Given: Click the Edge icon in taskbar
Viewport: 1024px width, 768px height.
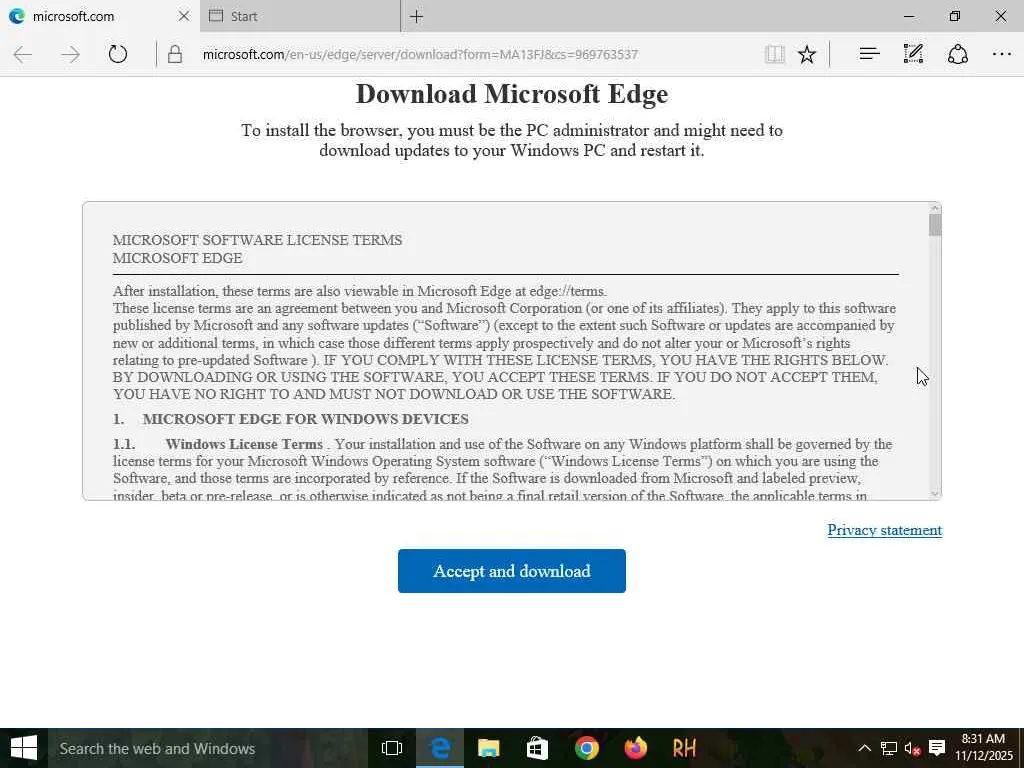Looking at the screenshot, I should 440,748.
